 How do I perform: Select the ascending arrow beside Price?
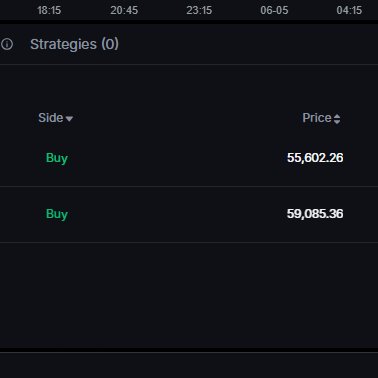(337, 116)
